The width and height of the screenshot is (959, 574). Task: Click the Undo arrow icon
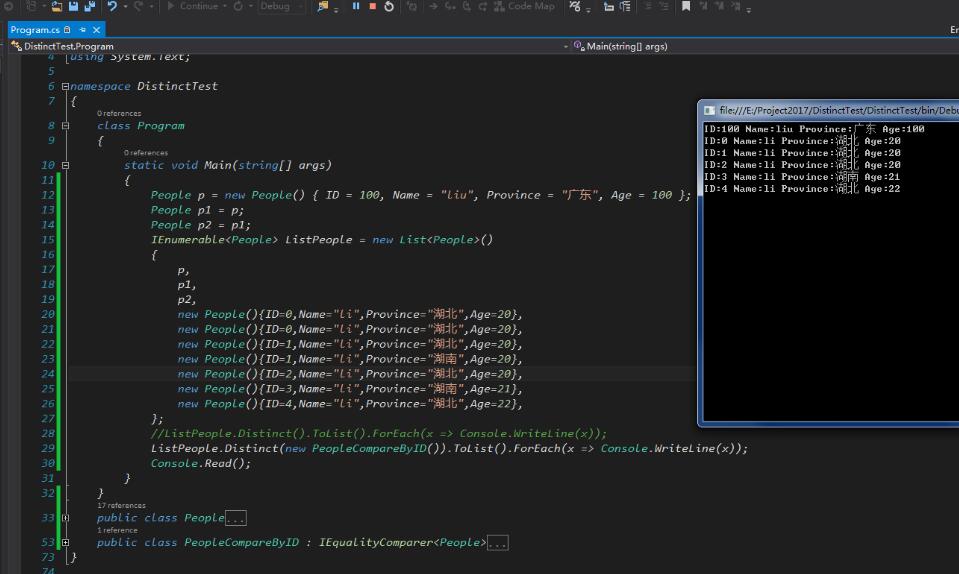[x=113, y=6]
